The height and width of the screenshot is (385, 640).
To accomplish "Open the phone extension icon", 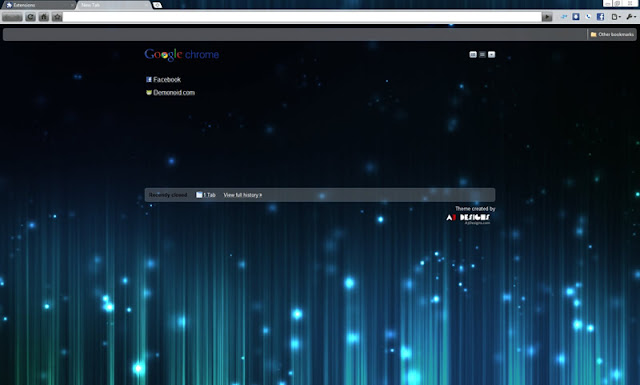I will (588, 17).
